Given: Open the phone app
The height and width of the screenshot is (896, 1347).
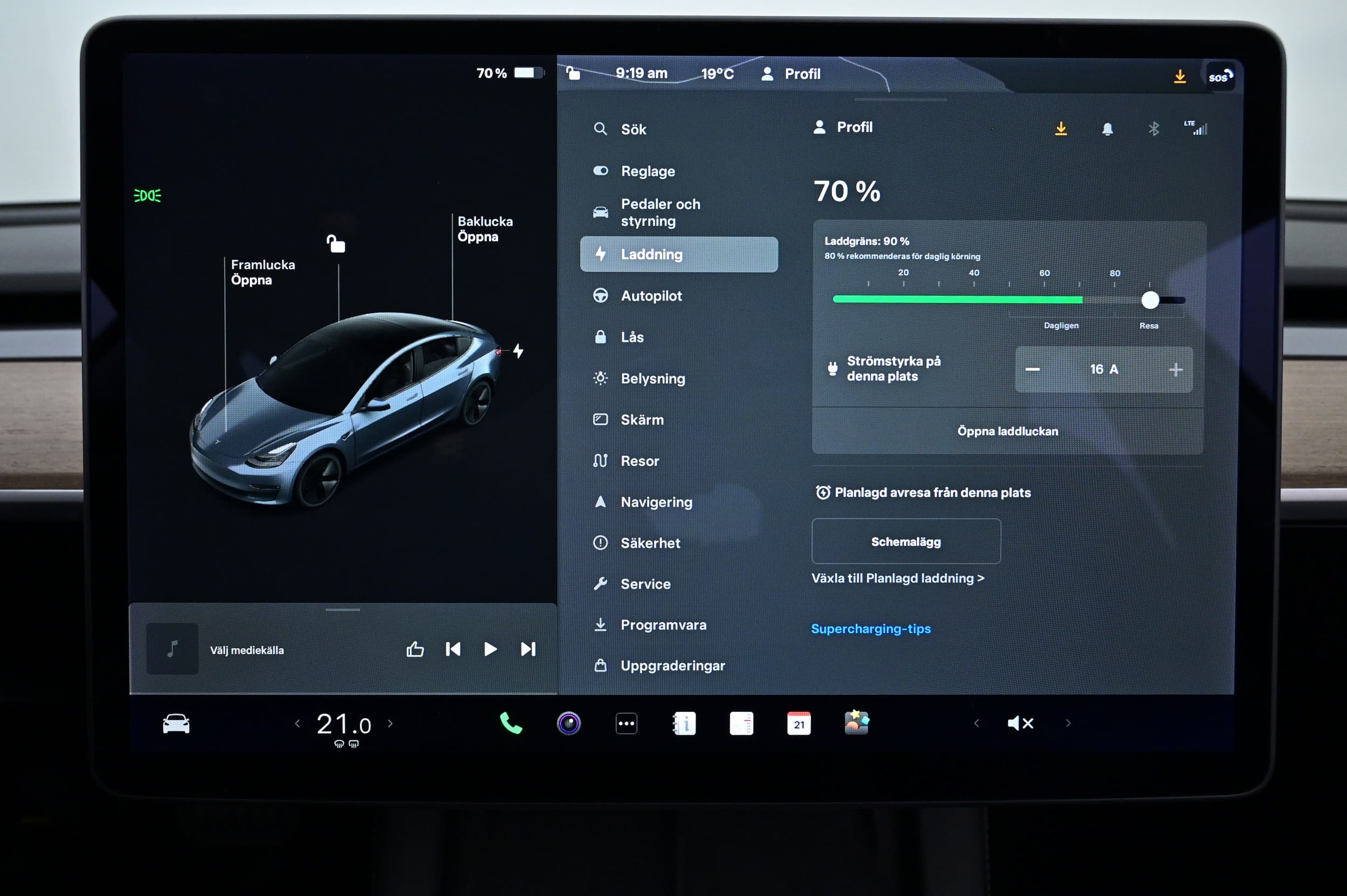Looking at the screenshot, I should coord(511,724).
